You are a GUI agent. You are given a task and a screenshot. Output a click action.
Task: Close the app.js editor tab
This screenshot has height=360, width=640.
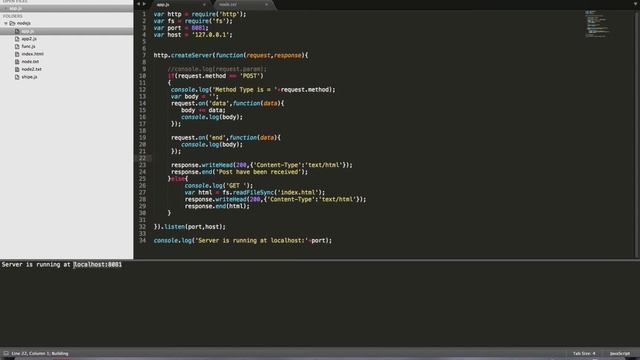point(204,4)
